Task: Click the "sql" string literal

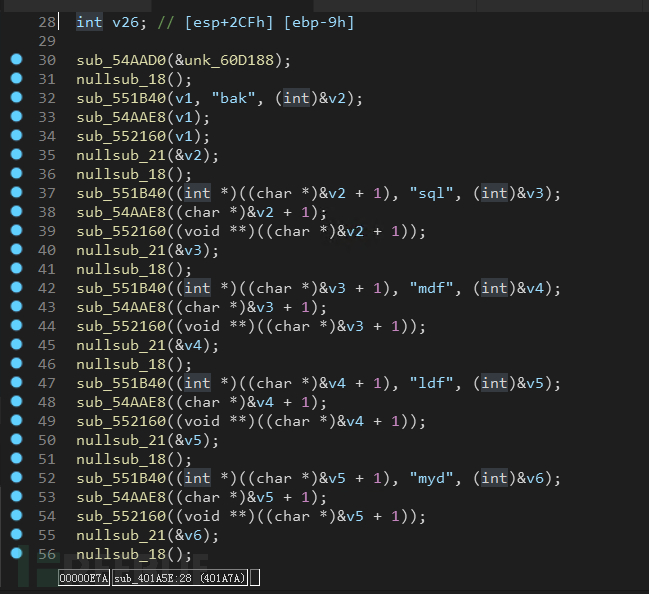Action: (x=432, y=193)
